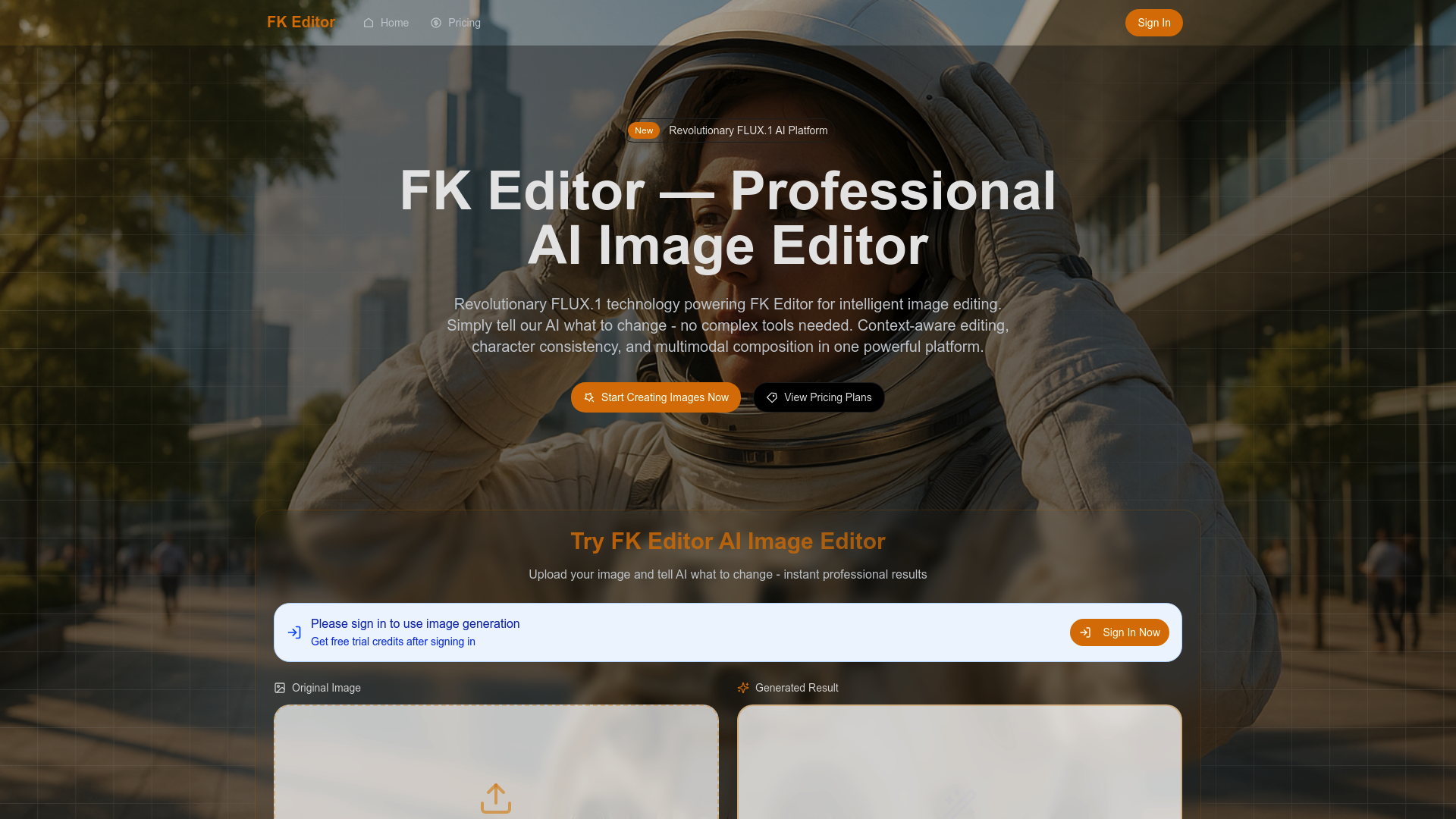Click the Generated Result preview panel
Image resolution: width=1456 pixels, height=819 pixels.
pyautogui.click(x=959, y=762)
